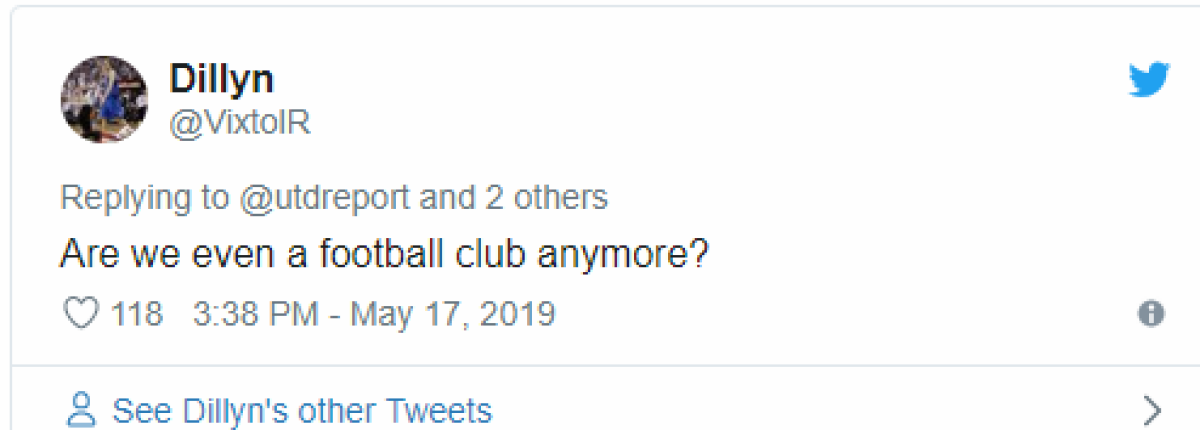Viewport: 1200px width, 430px height.
Task: Click the tweet text about football club
Action: (384, 254)
